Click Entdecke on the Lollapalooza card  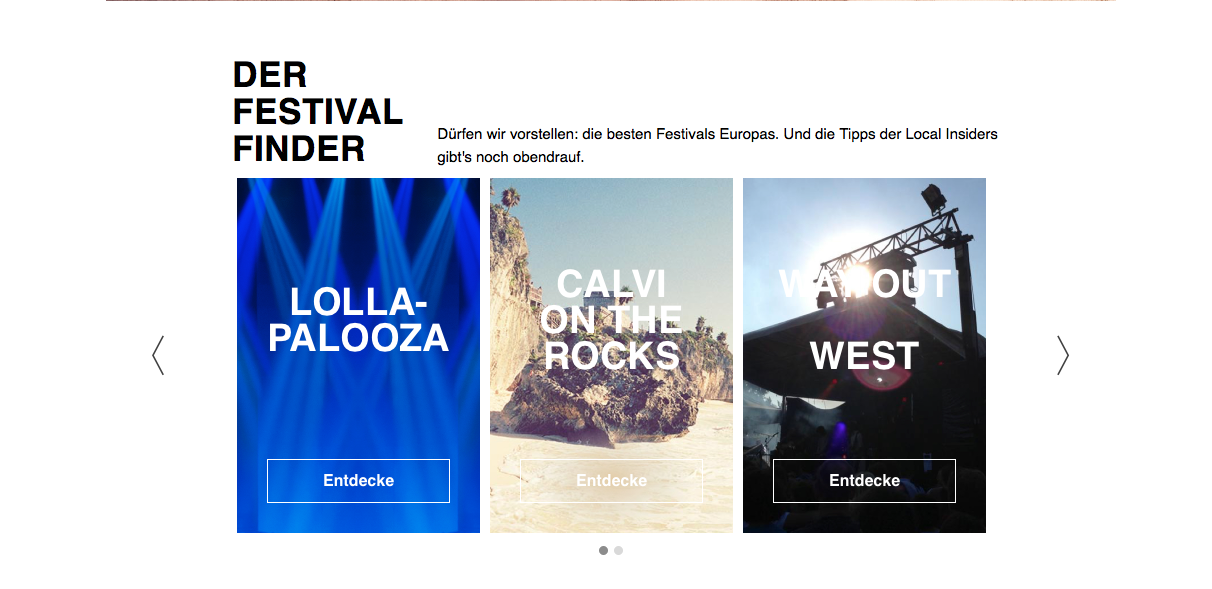click(358, 481)
